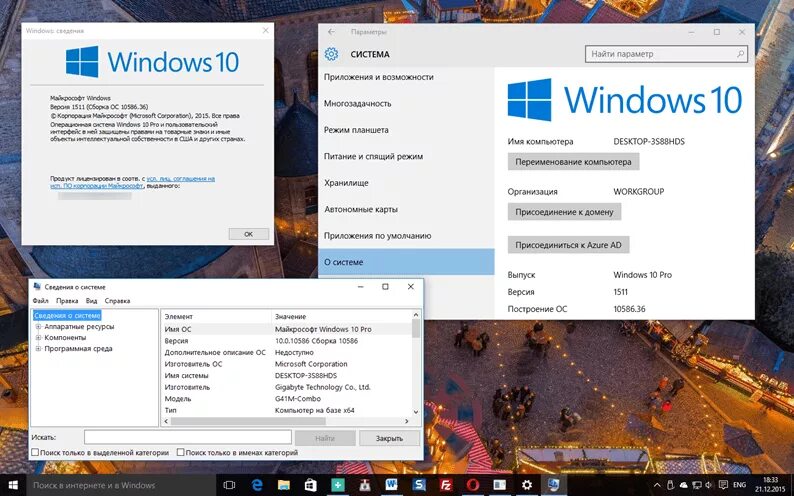Open the Справка menu in System Information
This screenshot has height=496, width=794.
pyautogui.click(x=117, y=301)
